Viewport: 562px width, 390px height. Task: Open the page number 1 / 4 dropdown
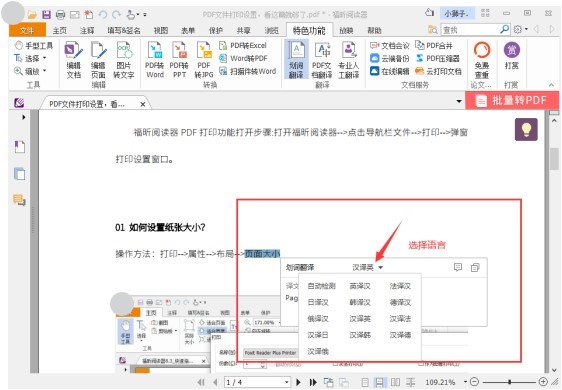(x=286, y=382)
